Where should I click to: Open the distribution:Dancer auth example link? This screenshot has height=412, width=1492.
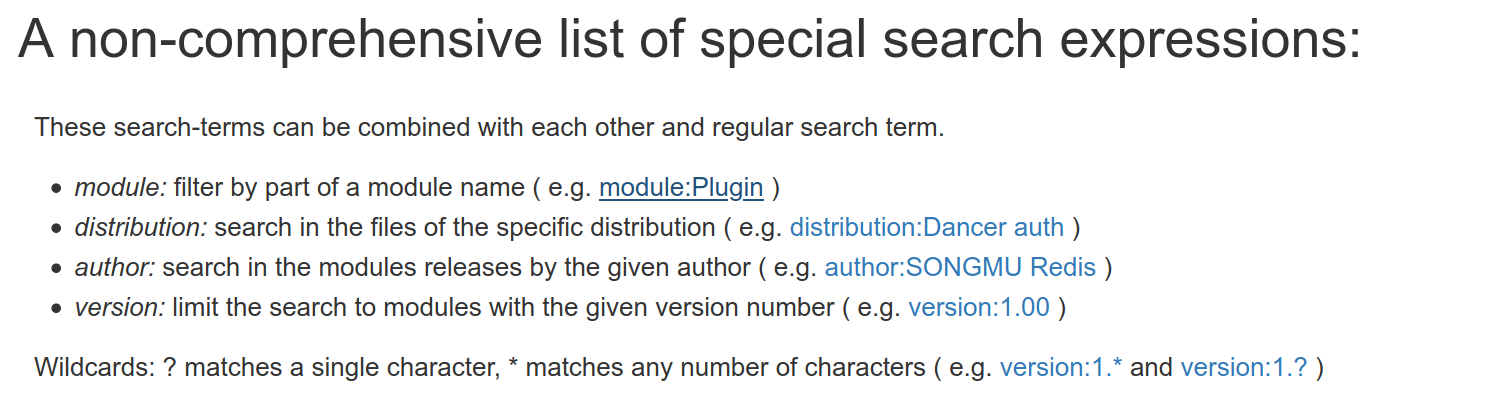[x=927, y=227]
